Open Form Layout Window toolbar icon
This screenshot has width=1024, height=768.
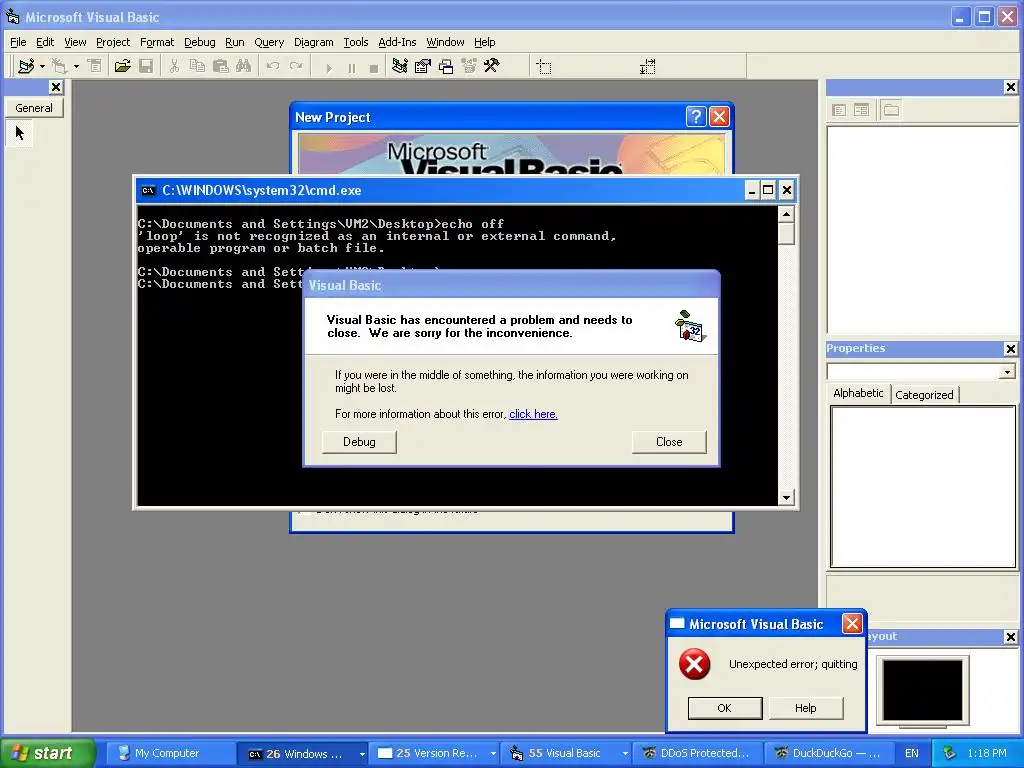[446, 66]
